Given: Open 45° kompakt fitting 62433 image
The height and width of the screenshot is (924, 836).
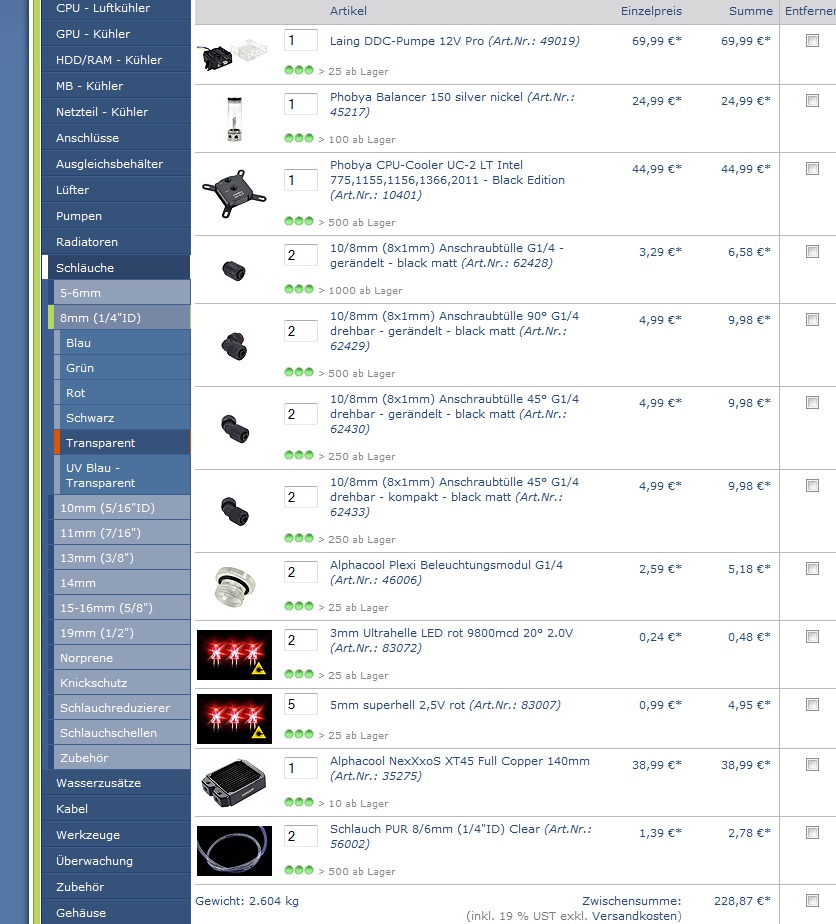Looking at the screenshot, I should tap(234, 511).
